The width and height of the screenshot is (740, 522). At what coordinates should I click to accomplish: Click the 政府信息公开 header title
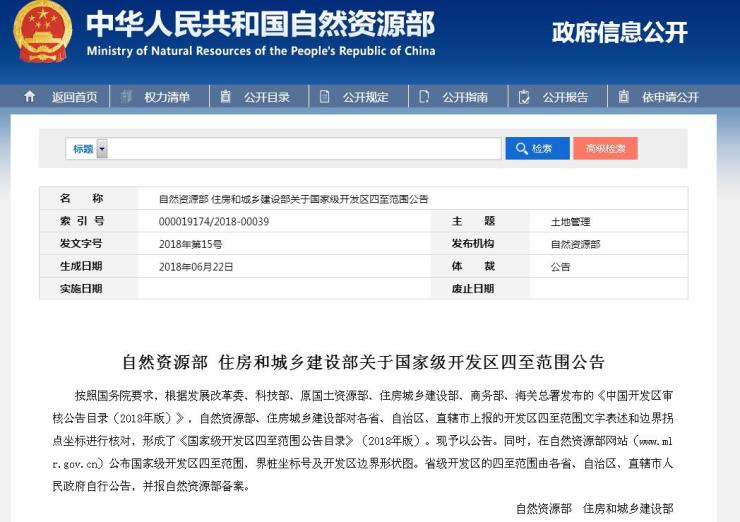click(620, 32)
